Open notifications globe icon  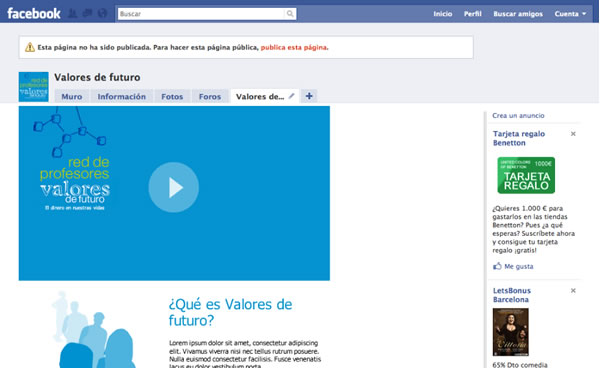tap(102, 13)
